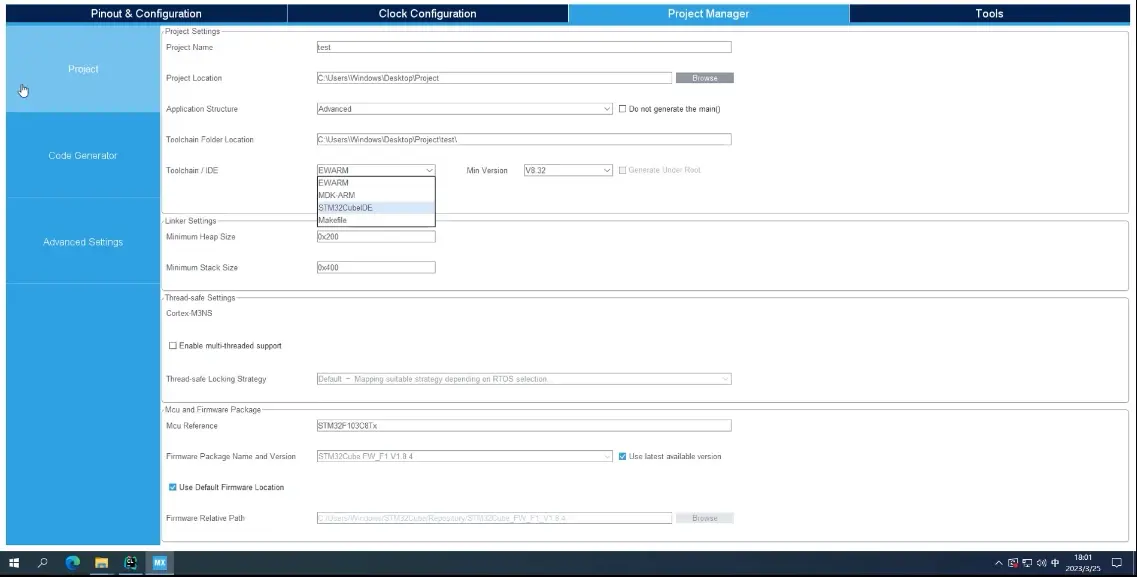The width and height of the screenshot is (1137, 577).
Task: Open the Code Generator section
Action: (83, 155)
